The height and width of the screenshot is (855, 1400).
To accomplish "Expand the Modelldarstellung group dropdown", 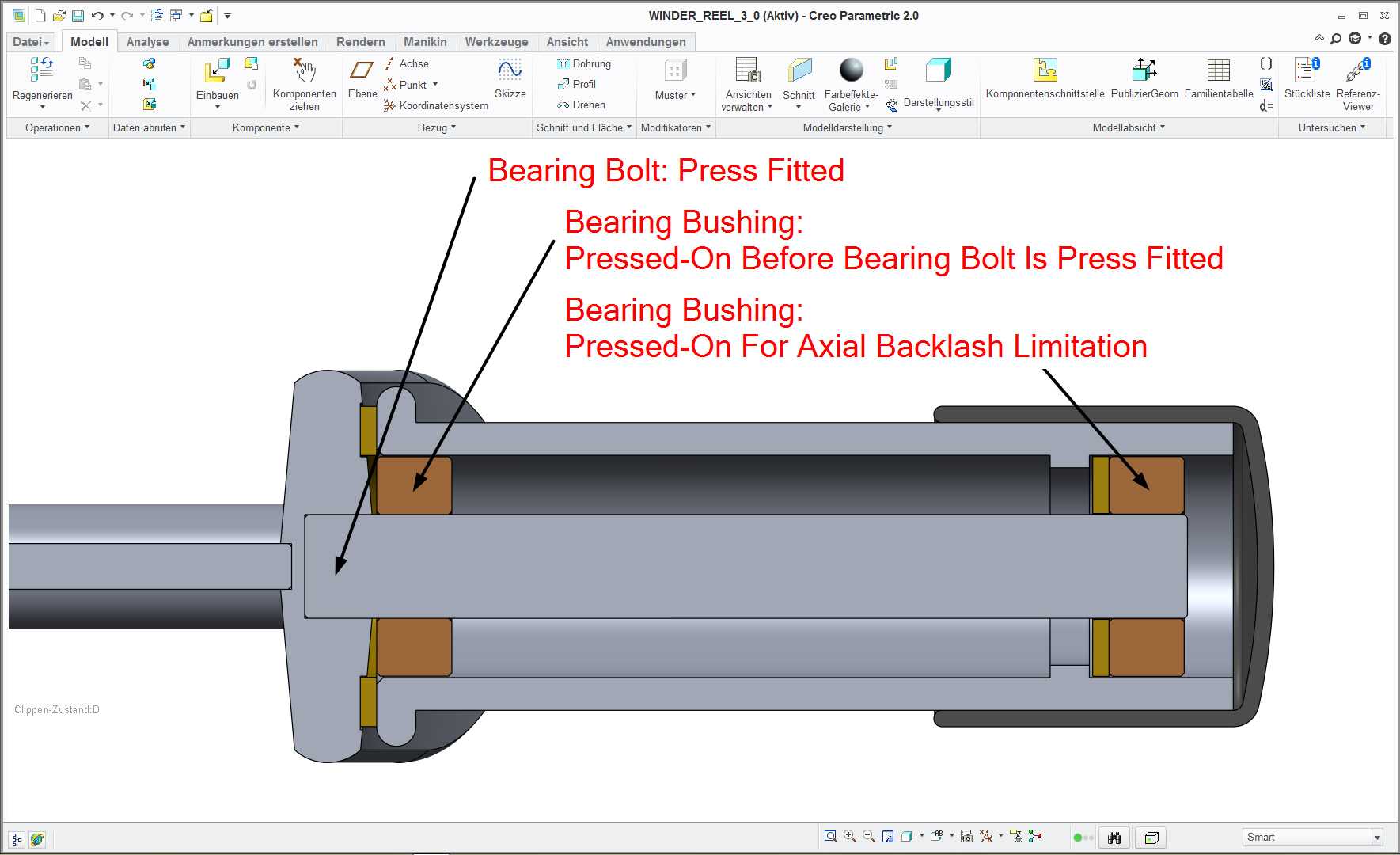I will (847, 127).
